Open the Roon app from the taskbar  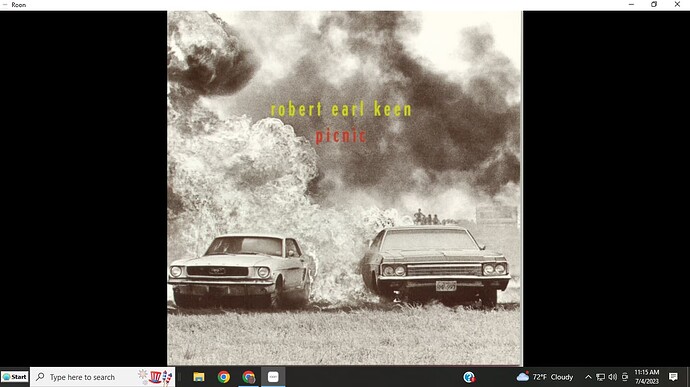coord(273,377)
